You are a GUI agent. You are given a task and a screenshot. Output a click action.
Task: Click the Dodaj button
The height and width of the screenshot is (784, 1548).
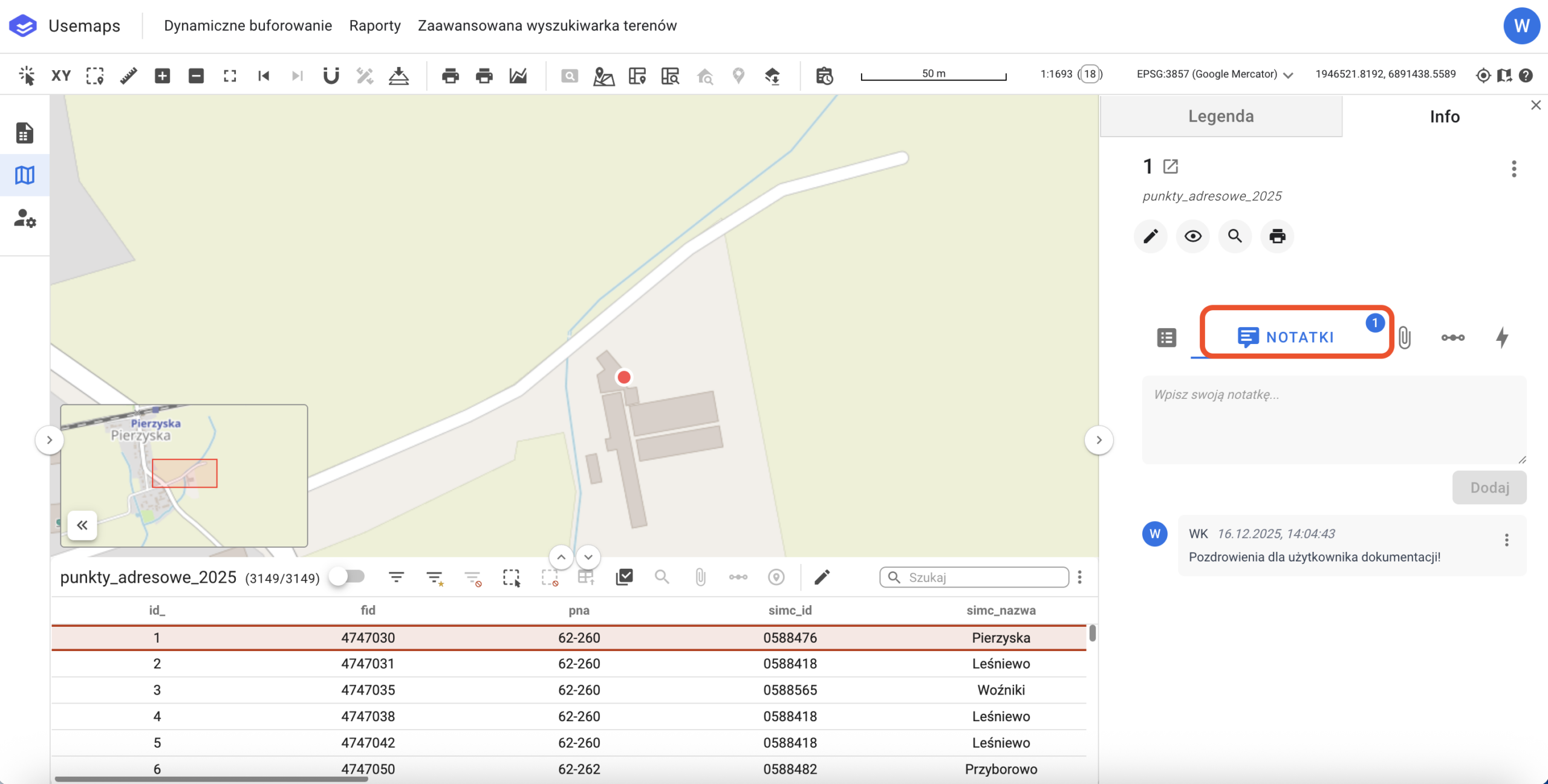(x=1489, y=487)
